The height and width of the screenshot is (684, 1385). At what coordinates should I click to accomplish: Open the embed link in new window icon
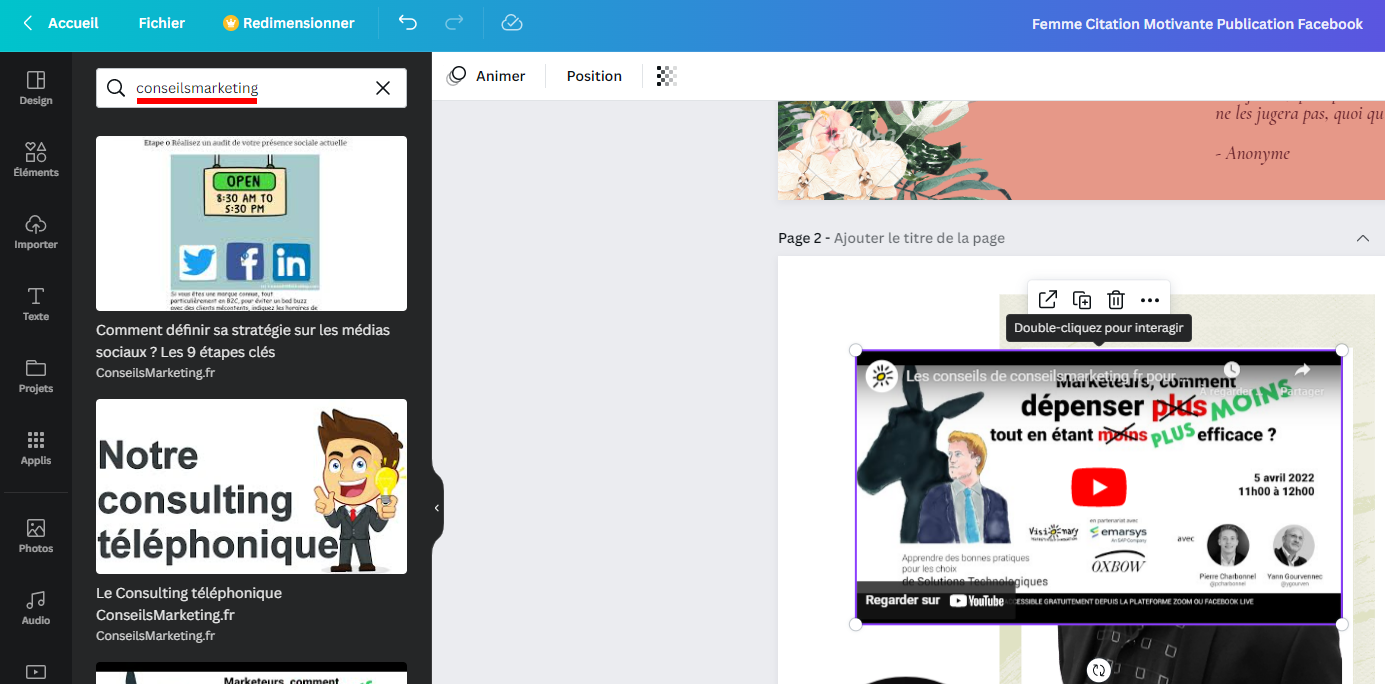(x=1048, y=300)
